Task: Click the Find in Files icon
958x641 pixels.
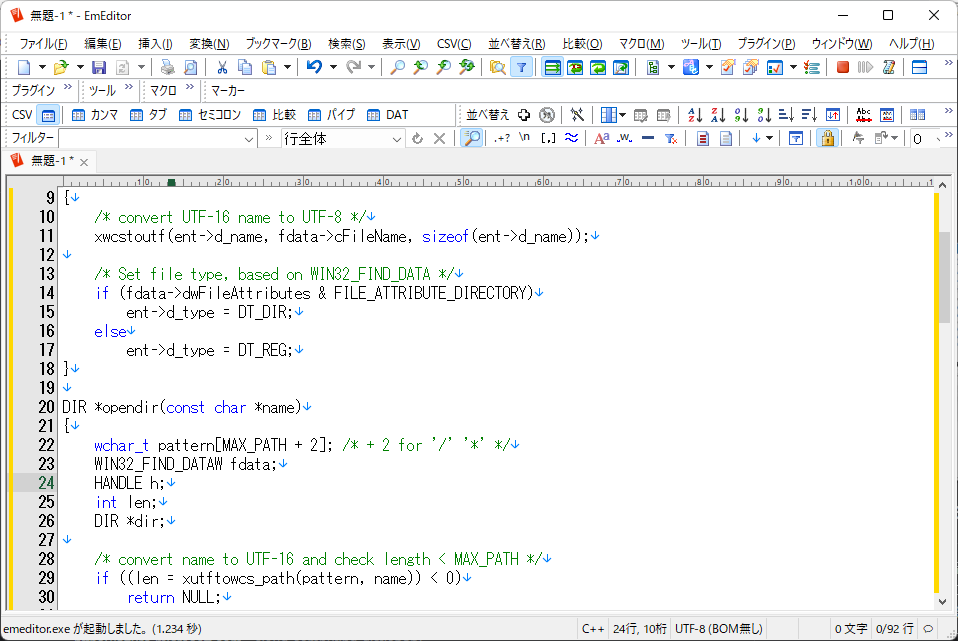Action: tap(497, 67)
